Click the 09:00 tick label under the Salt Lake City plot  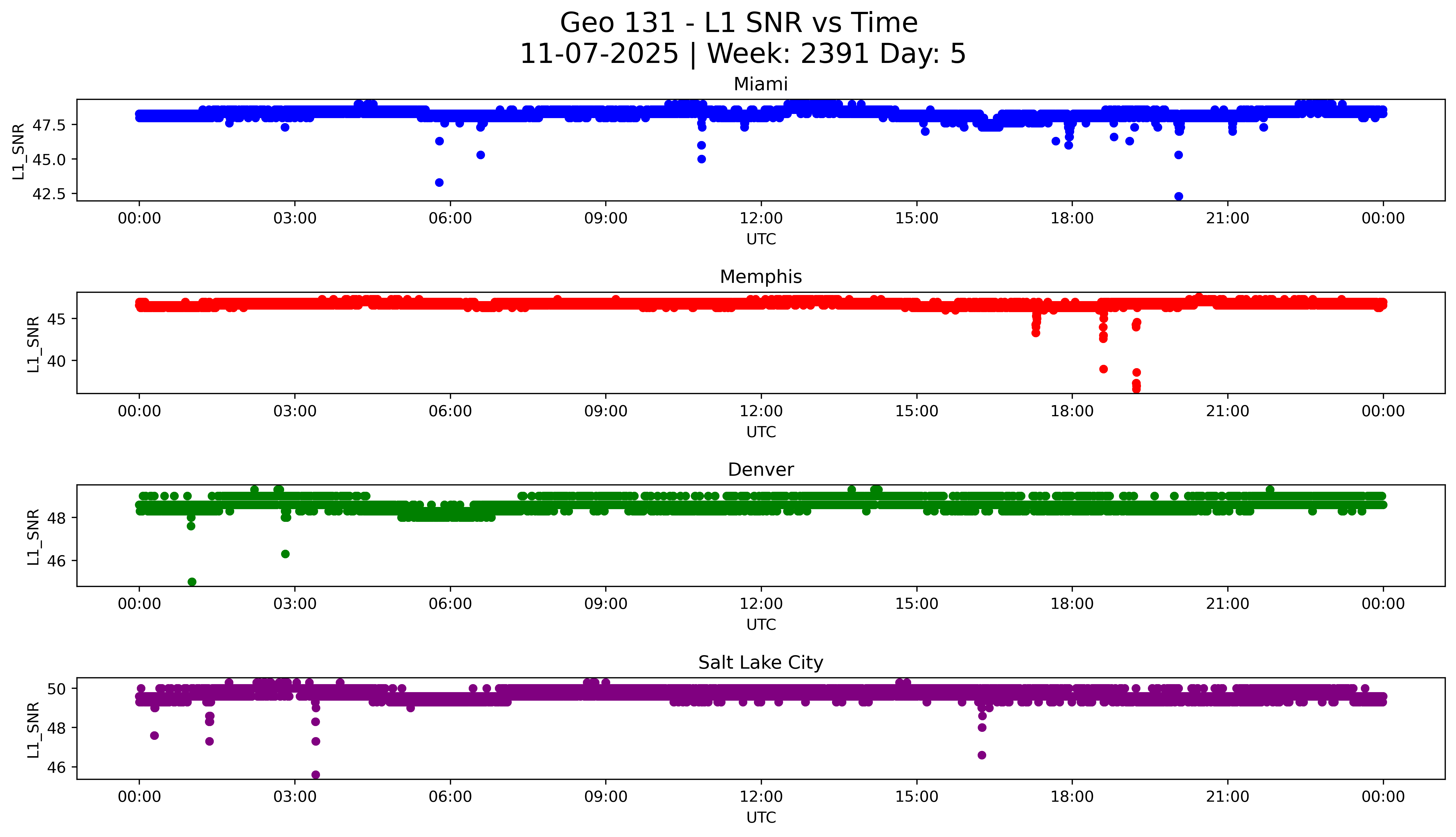[606, 797]
